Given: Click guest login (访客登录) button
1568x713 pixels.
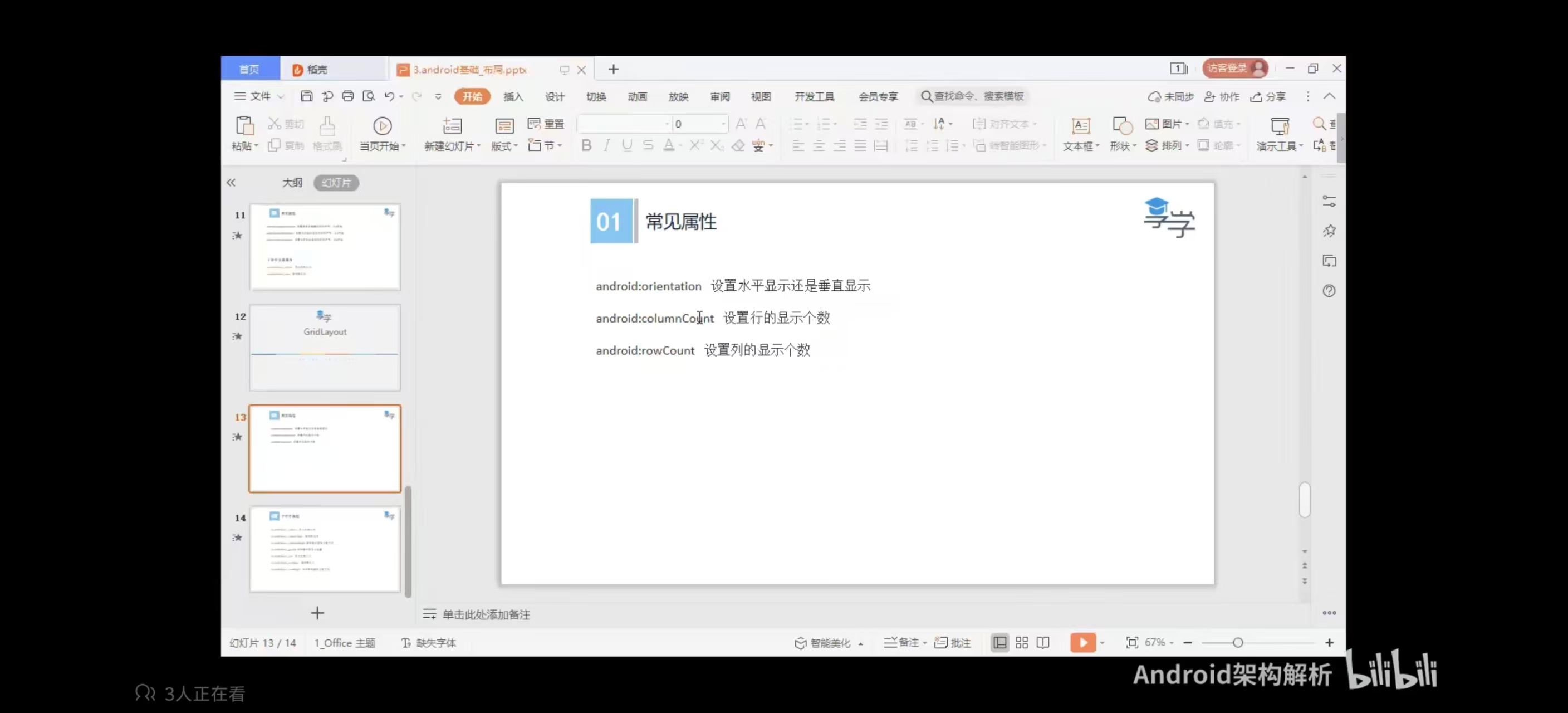Looking at the screenshot, I should (1234, 68).
